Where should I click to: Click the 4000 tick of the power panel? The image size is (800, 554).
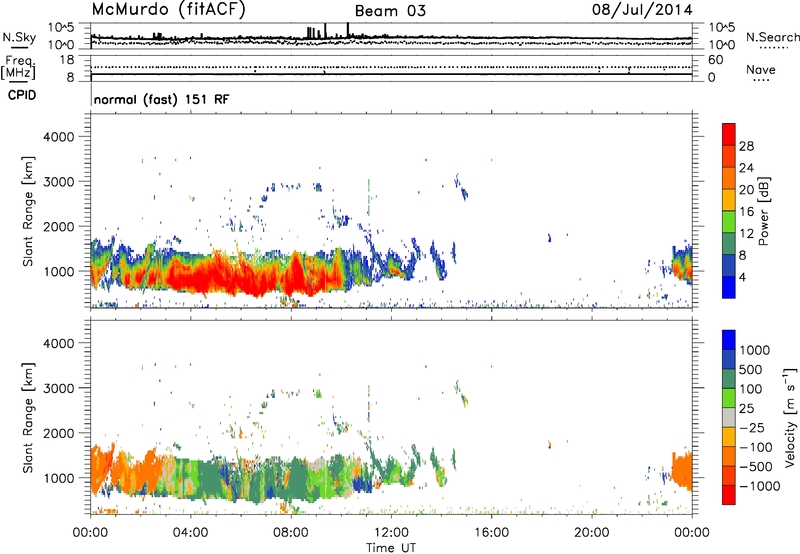59,137
